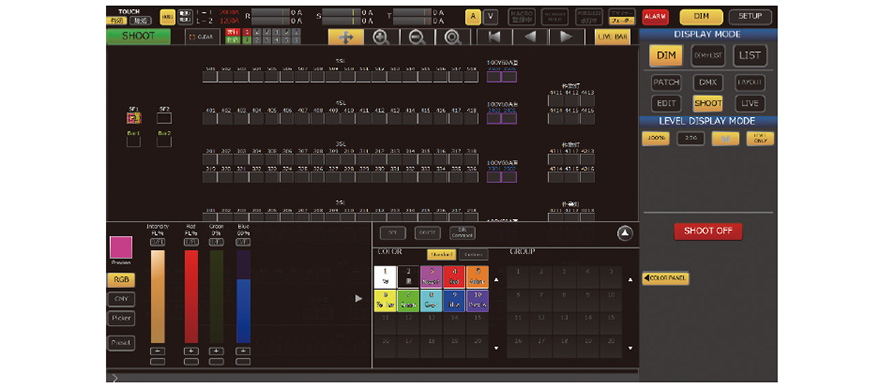Click the red SHOOT OFF button
Image resolution: width=880 pixels, height=388 pixels.
(708, 231)
